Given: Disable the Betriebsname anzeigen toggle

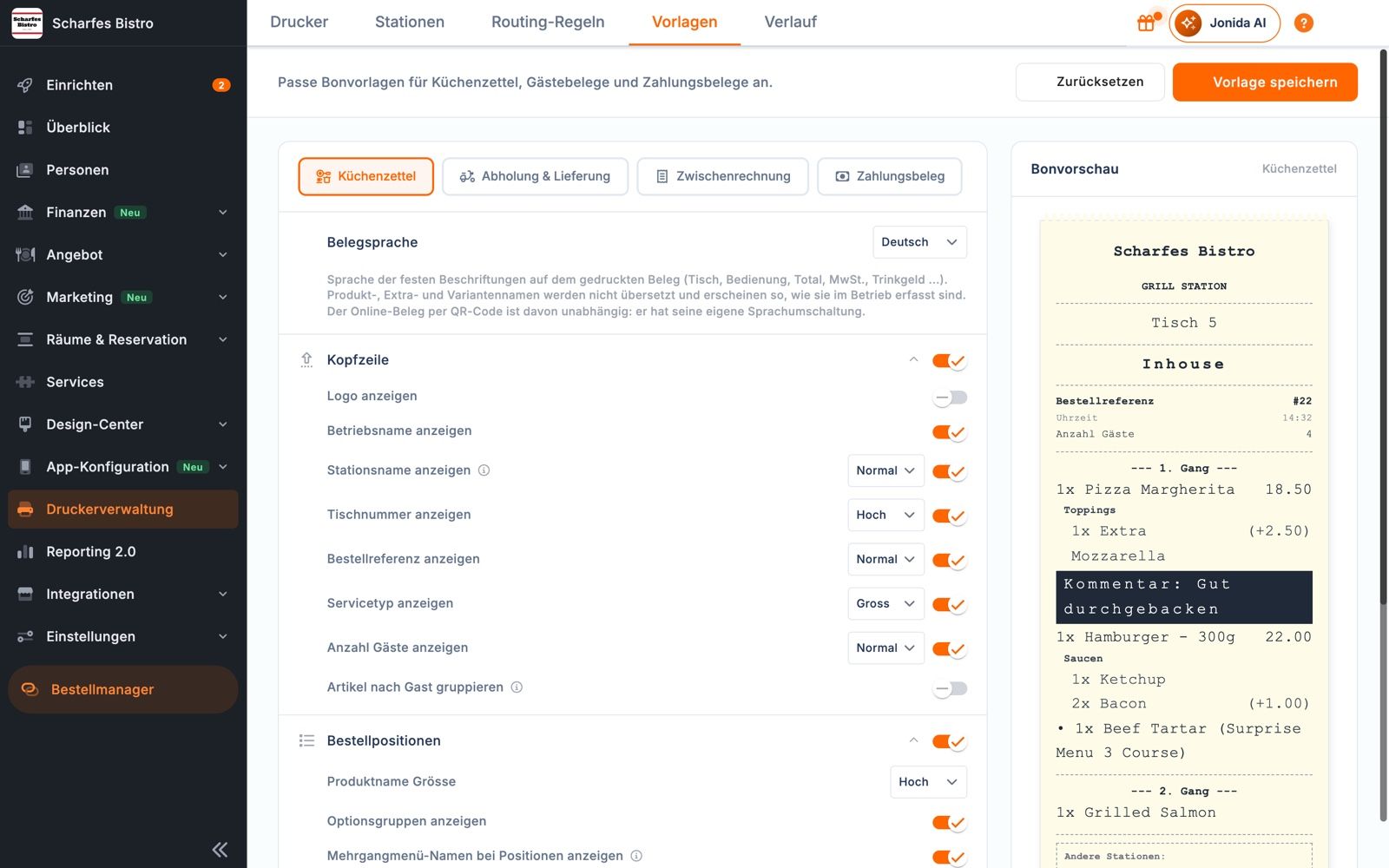Looking at the screenshot, I should [x=950, y=432].
